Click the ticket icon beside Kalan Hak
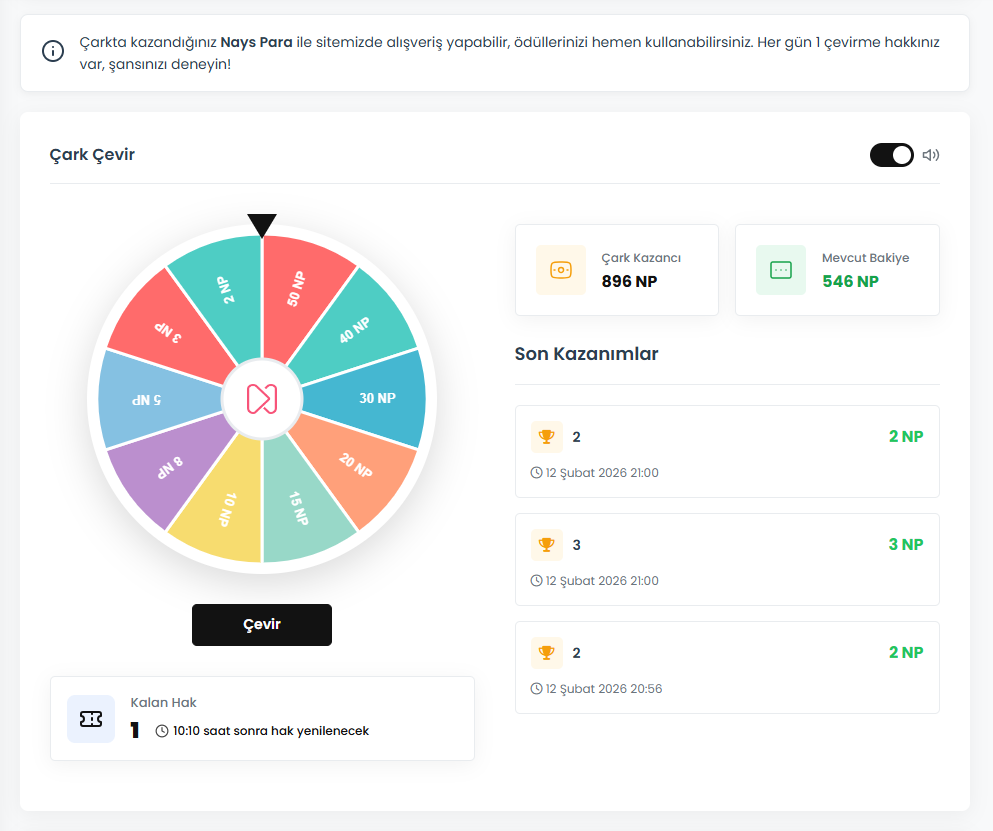Viewport: 993px width, 831px height. click(x=91, y=719)
